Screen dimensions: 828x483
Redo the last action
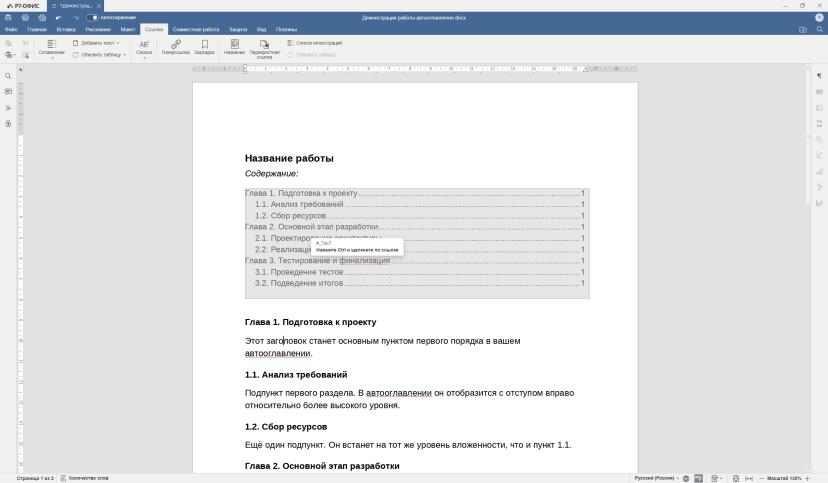click(76, 17)
